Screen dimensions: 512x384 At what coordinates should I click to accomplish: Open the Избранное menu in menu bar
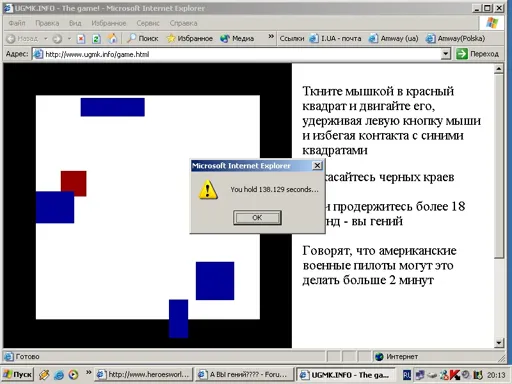[109, 23]
